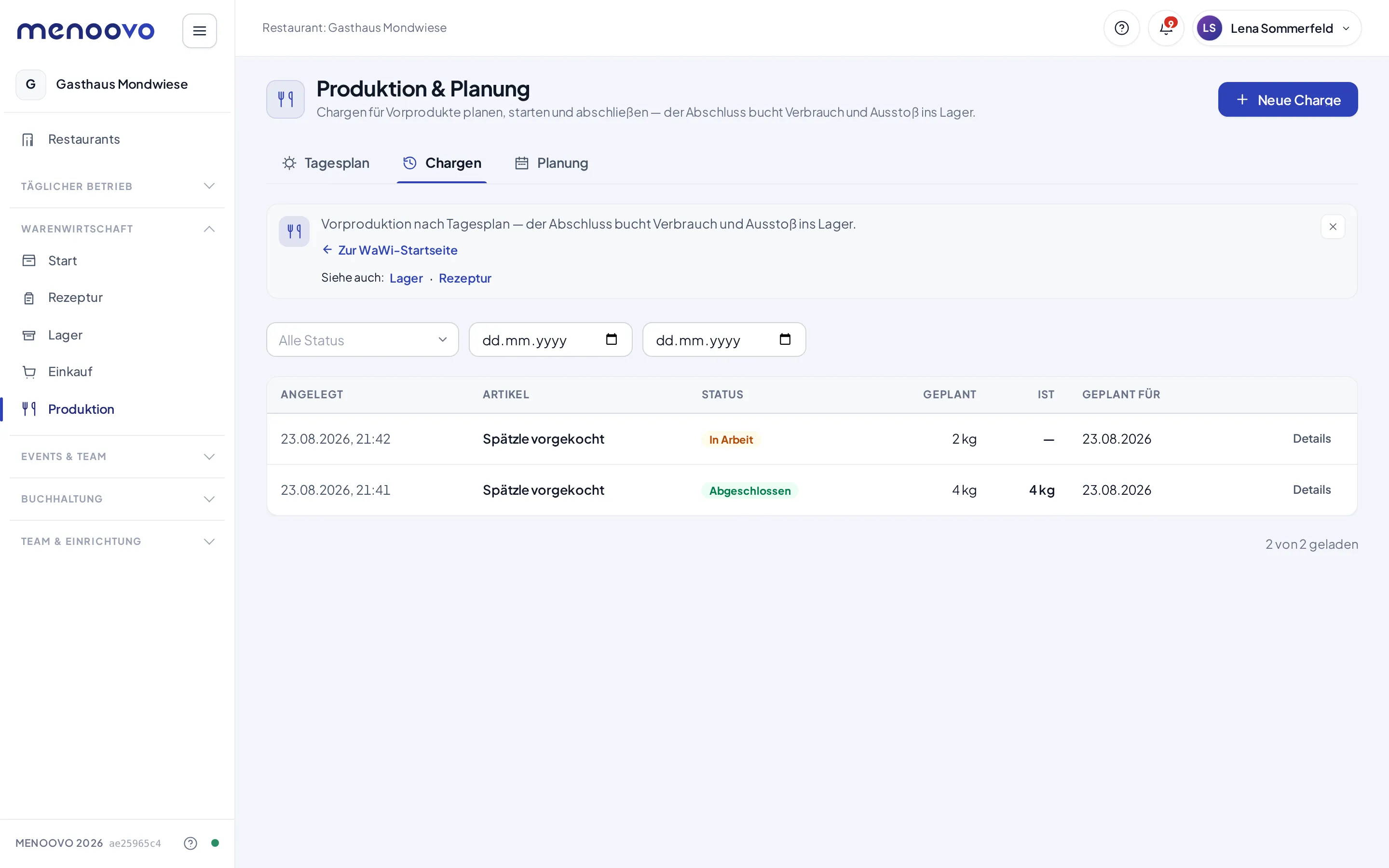
Task: Click the Start card icon in sidebar
Action: 29,260
